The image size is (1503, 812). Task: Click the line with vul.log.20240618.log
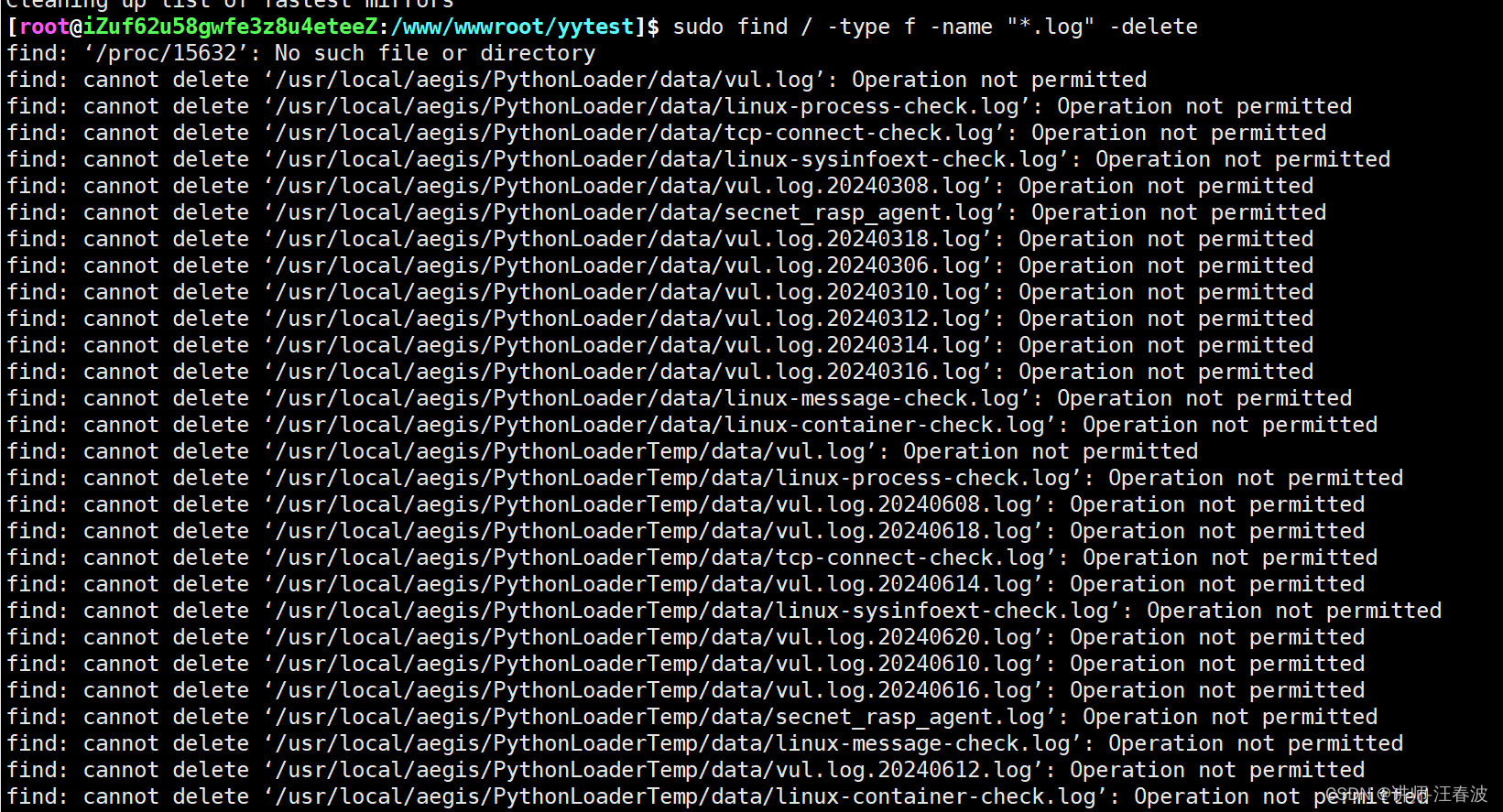686,531
